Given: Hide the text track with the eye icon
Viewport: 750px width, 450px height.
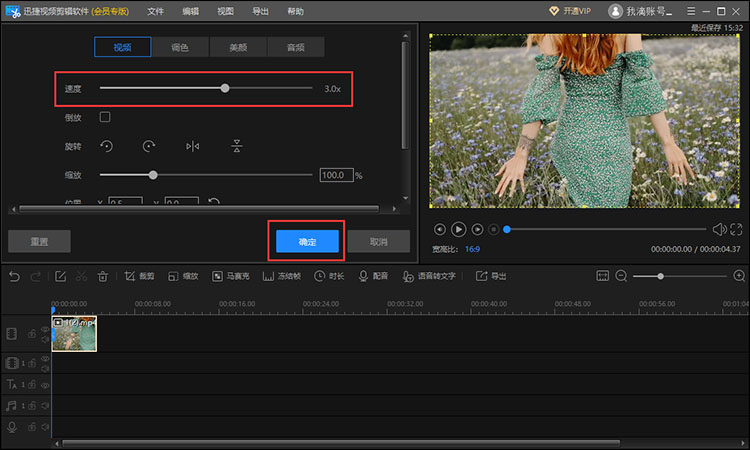Looking at the screenshot, I should click(45, 384).
